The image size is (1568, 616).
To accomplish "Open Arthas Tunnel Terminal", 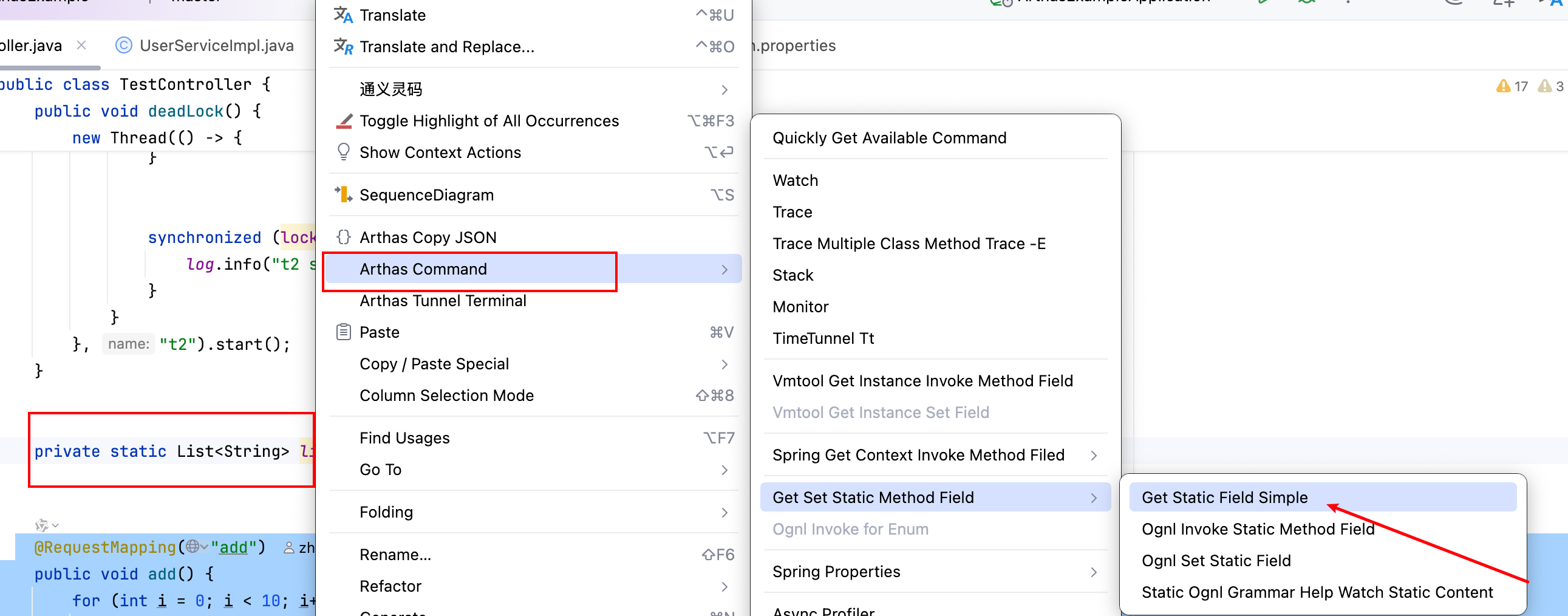I will pyautogui.click(x=443, y=301).
